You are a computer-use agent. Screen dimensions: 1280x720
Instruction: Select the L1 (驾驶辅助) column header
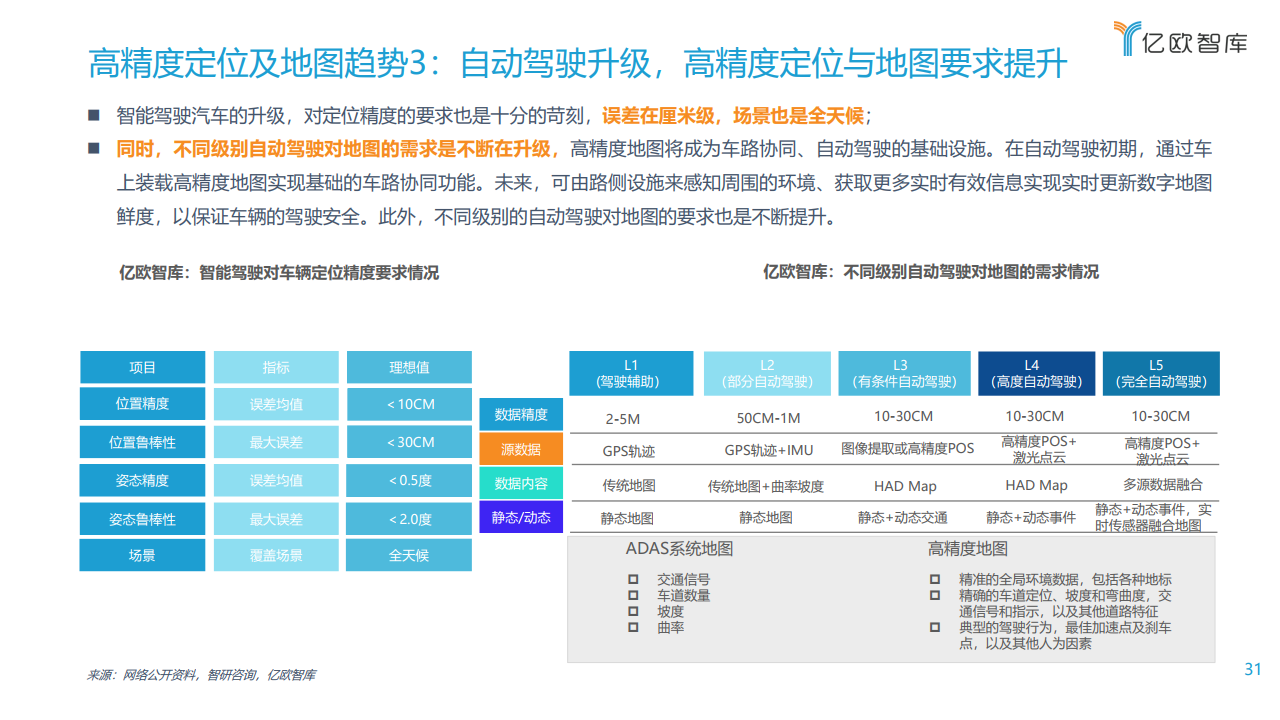point(631,373)
